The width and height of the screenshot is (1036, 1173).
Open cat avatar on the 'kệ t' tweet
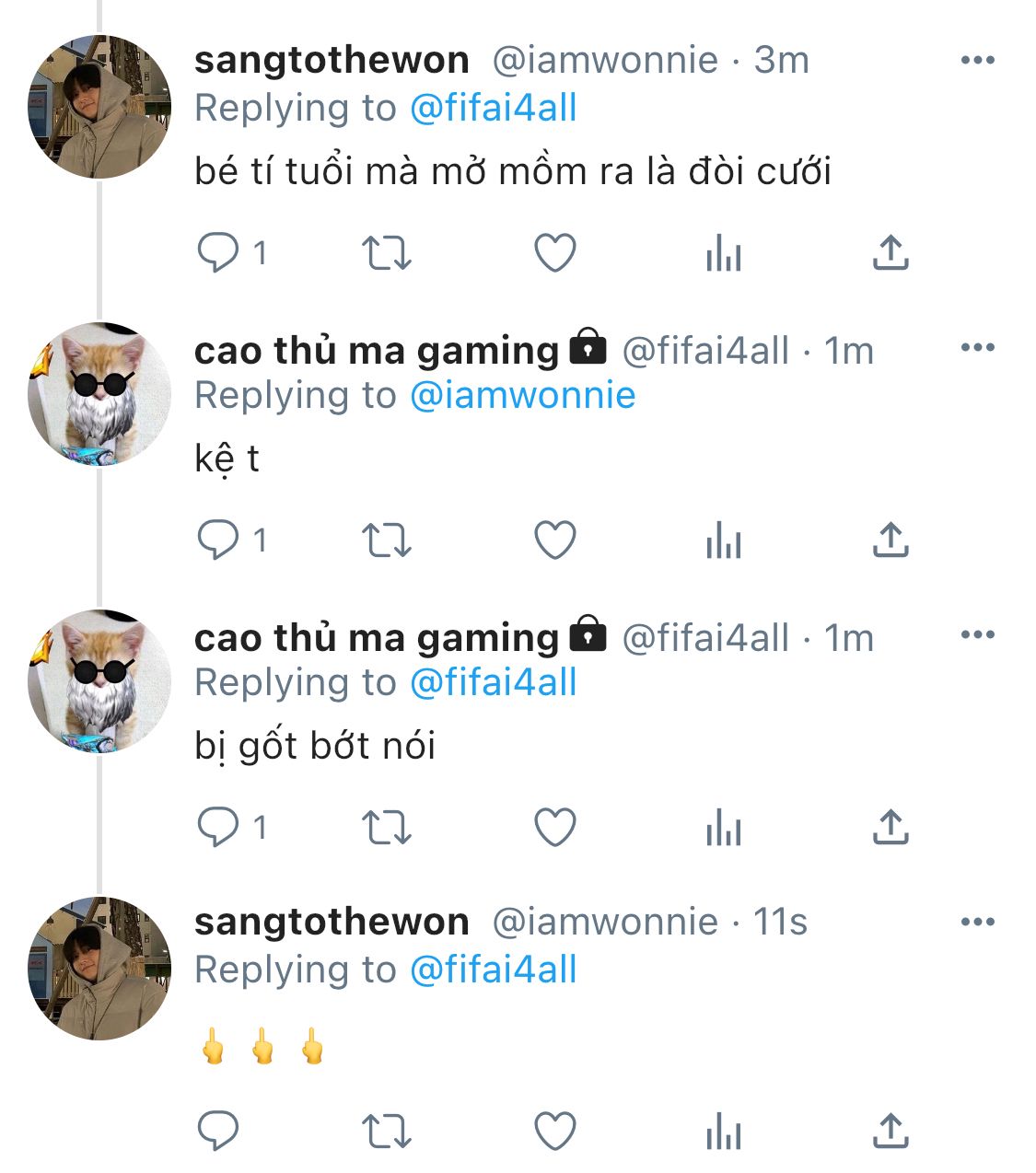[x=99, y=394]
